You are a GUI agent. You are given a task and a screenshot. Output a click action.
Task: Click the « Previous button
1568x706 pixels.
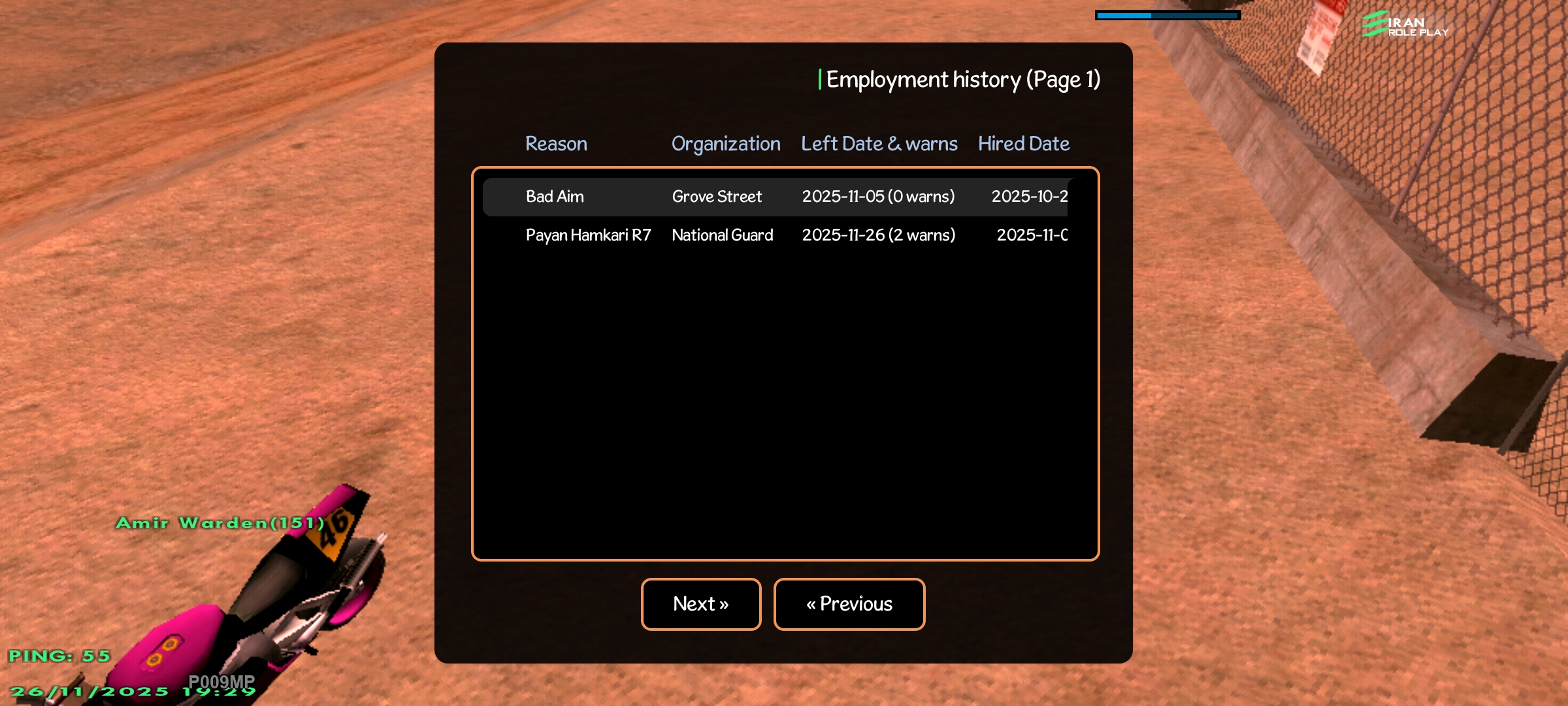(x=849, y=604)
